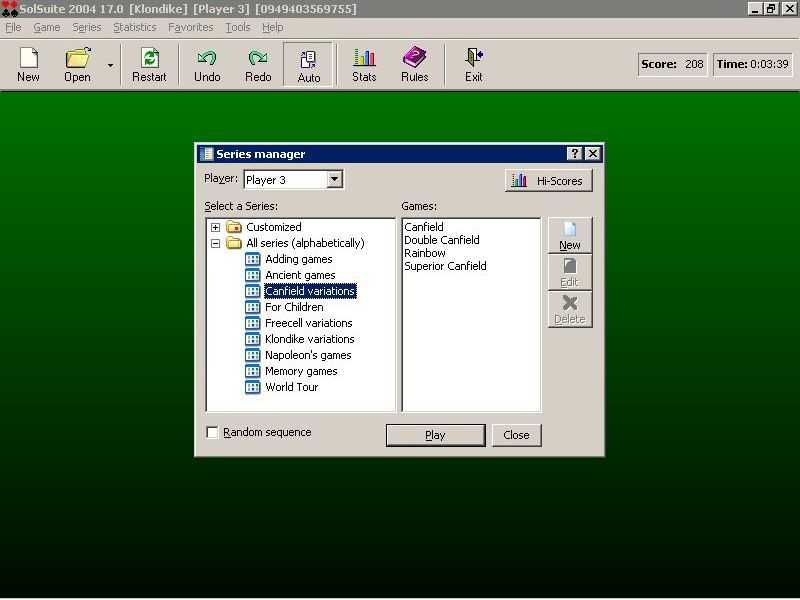Image resolution: width=800 pixels, height=600 pixels.
Task: Play the selected series
Action: 435,435
